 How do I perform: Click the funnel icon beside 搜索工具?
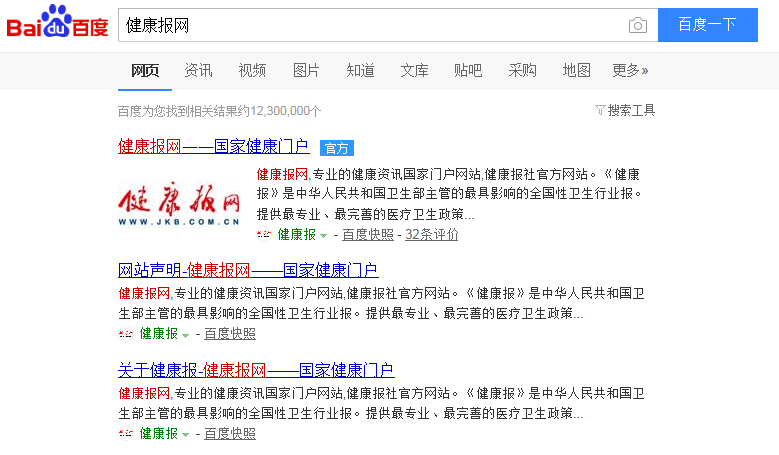pyautogui.click(x=600, y=110)
